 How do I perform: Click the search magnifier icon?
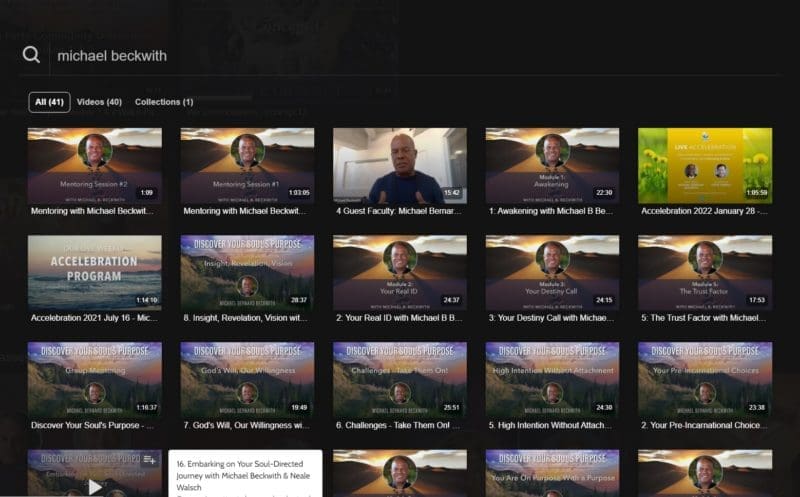tap(31, 54)
